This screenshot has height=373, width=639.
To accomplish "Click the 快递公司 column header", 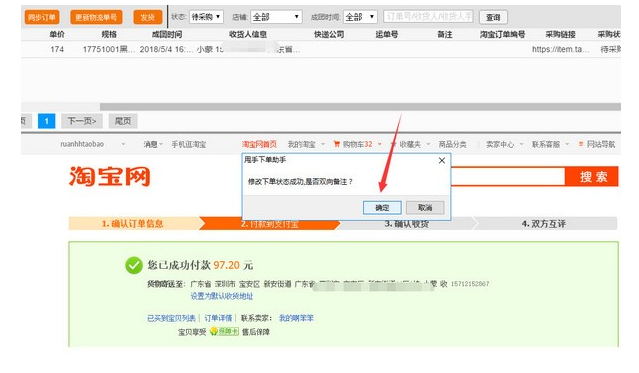I will [x=329, y=35].
